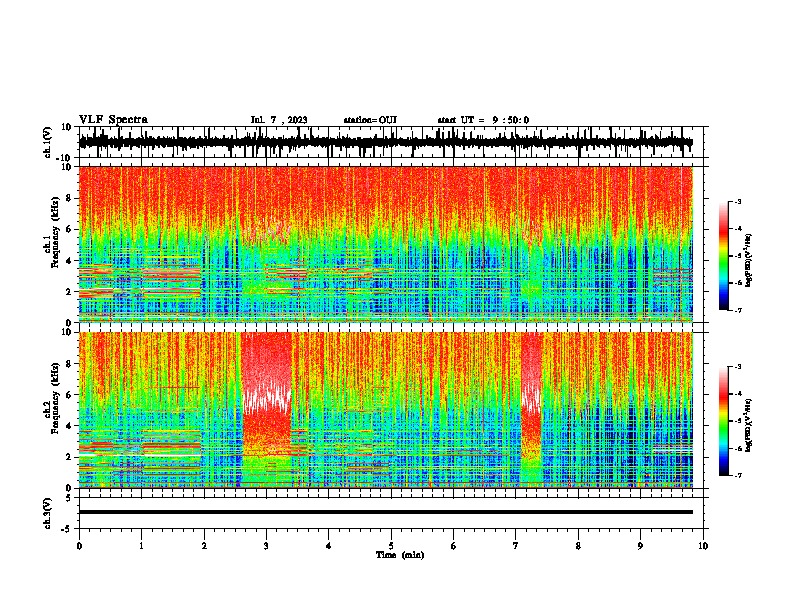
Task: Click the time axis tick label "1"
Action: [x=141, y=546]
